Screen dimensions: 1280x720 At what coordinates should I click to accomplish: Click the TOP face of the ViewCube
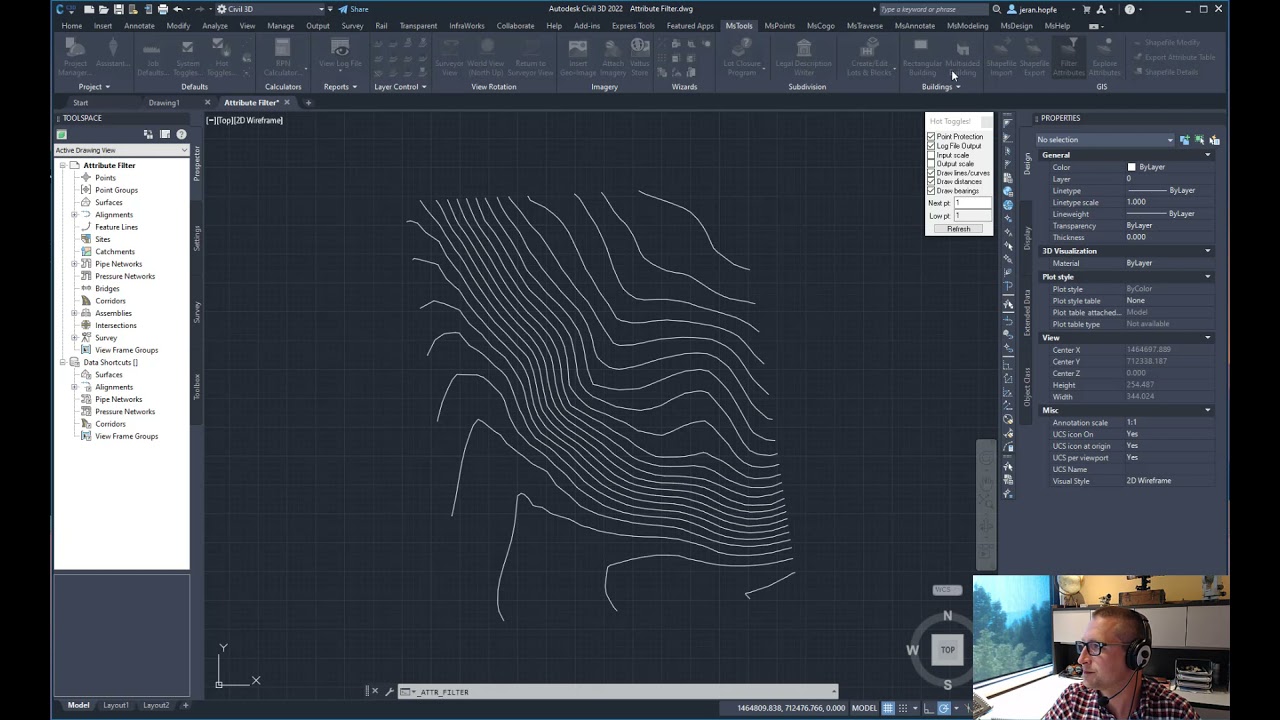947,650
